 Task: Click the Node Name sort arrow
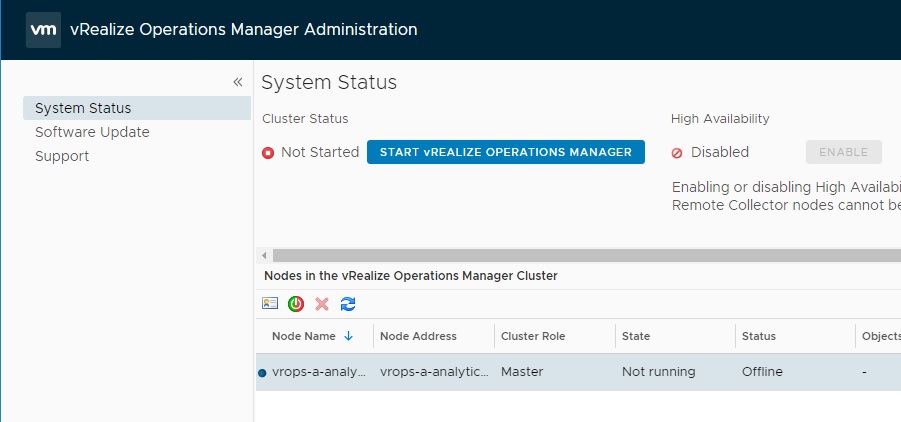(x=348, y=336)
